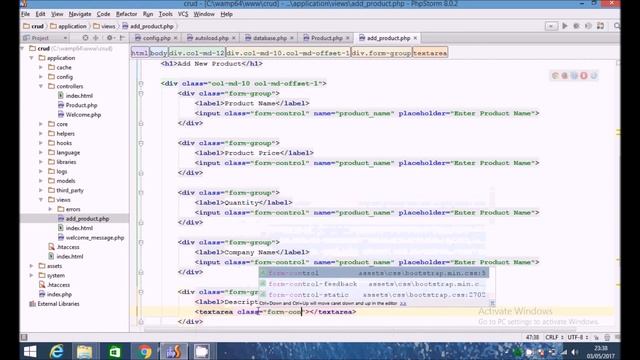This screenshot has width=640, height=360.
Task: Click the UTF-8 encoding status entry
Action: [578, 337]
